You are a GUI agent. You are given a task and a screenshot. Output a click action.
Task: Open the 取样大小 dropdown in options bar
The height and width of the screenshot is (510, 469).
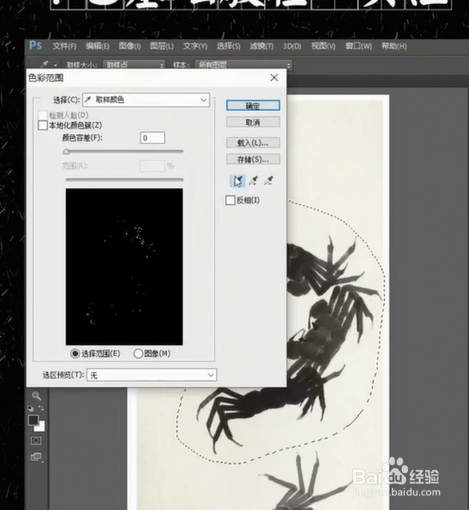134,65
